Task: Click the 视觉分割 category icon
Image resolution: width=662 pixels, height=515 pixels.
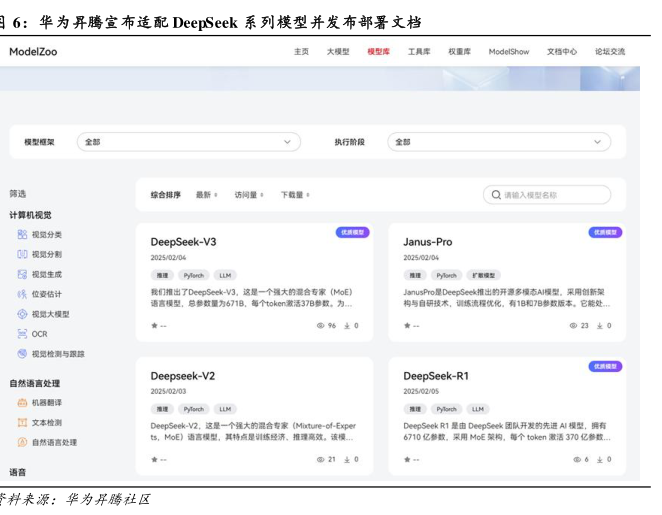Action: [x=22, y=255]
